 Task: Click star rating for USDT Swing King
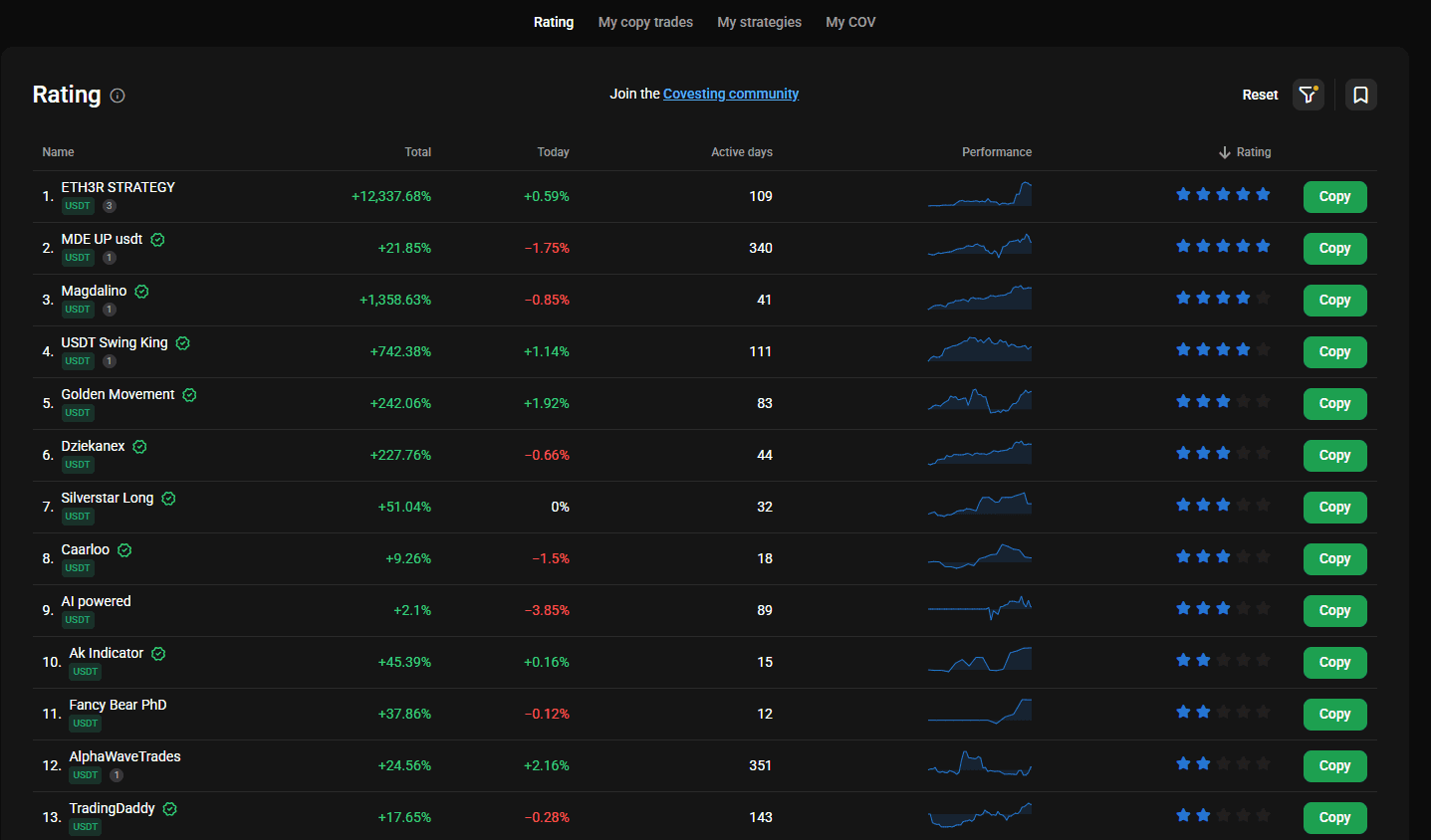[1223, 349]
